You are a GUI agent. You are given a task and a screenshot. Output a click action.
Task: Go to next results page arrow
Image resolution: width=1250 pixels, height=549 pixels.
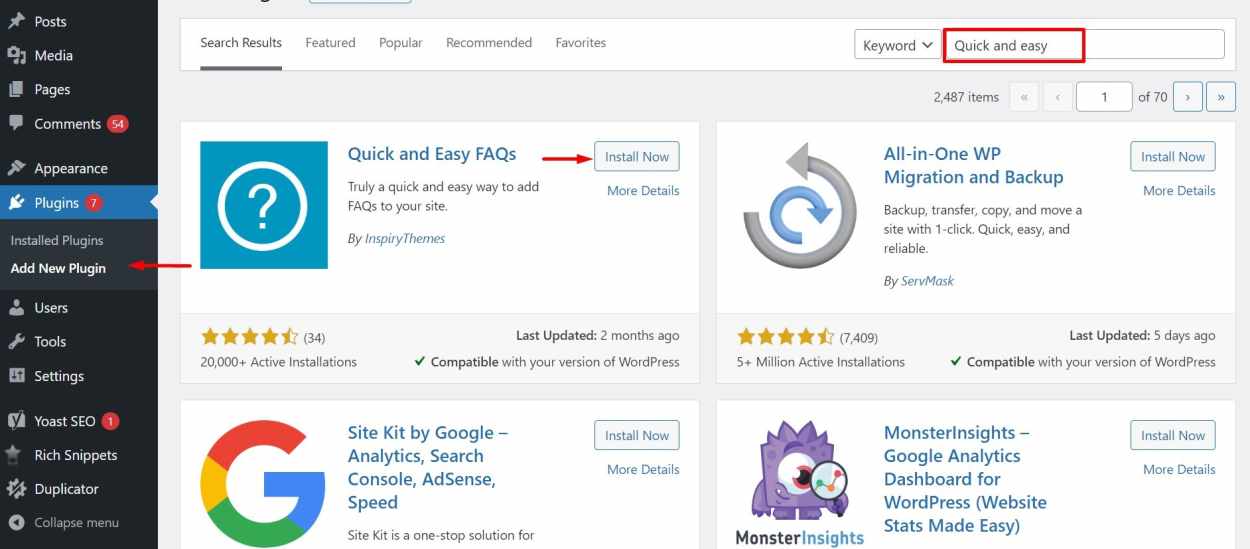1187,97
